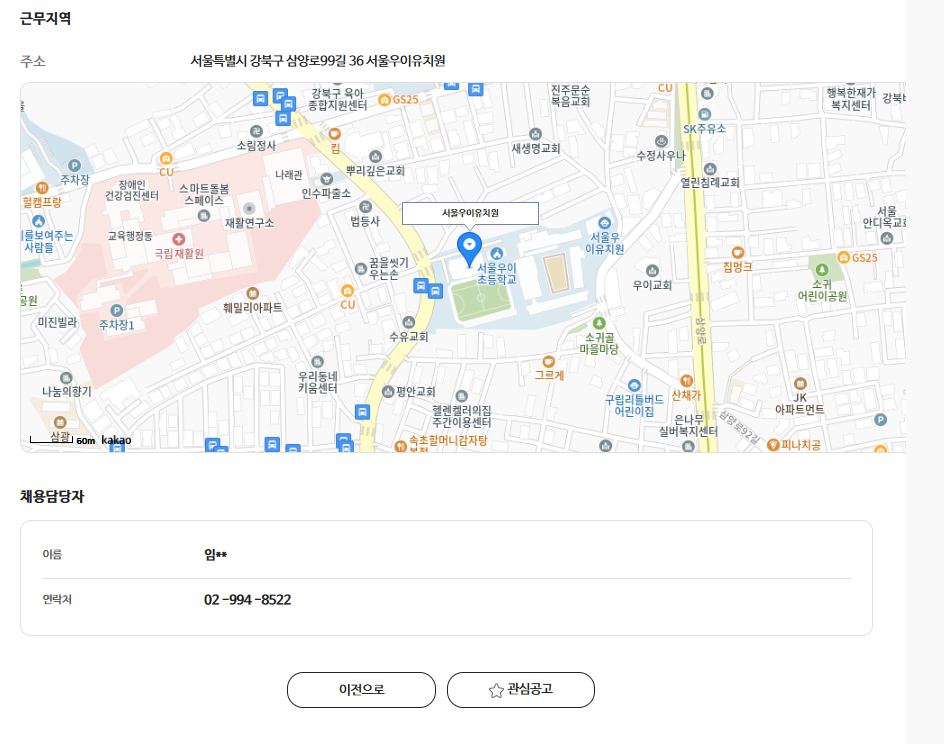Viewport: 944px width, 744px height.
Task: Open the kakao logo on the map
Action: 116,440
